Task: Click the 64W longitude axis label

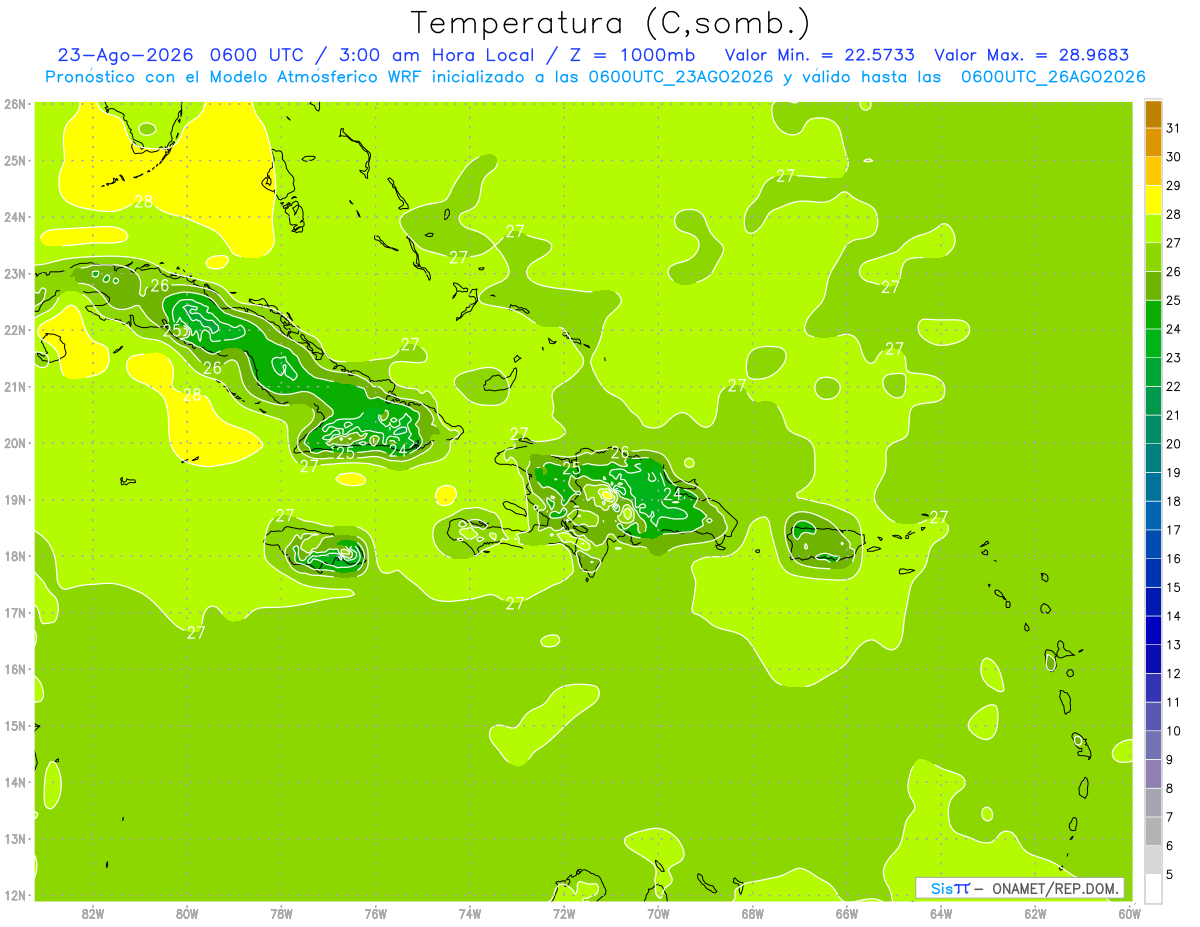Action: tap(941, 912)
